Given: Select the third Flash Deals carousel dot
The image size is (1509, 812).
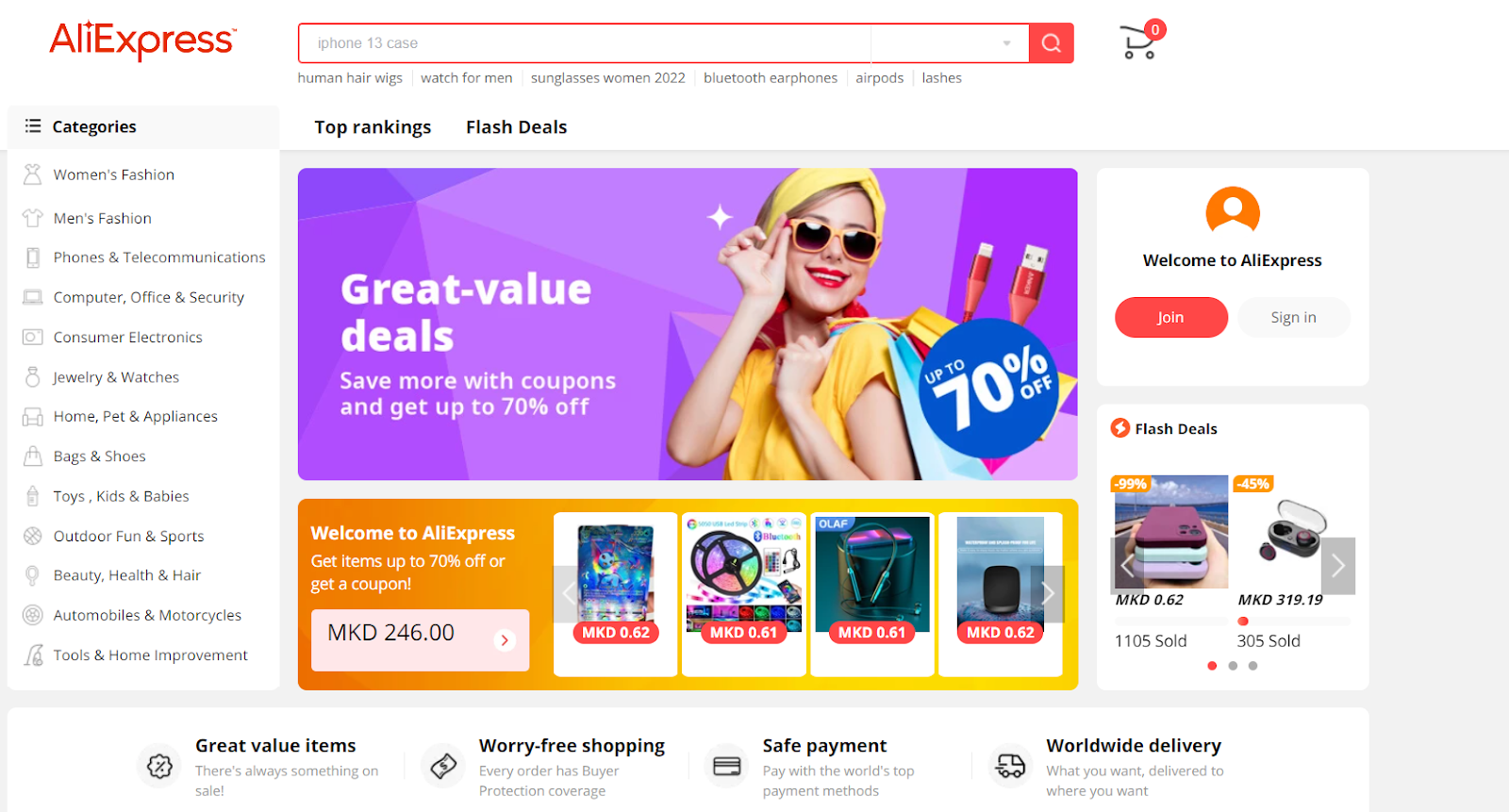Looking at the screenshot, I should point(1252,666).
